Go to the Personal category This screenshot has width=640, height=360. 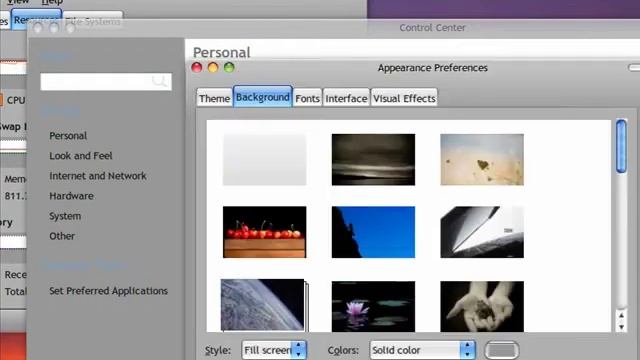tap(68, 136)
